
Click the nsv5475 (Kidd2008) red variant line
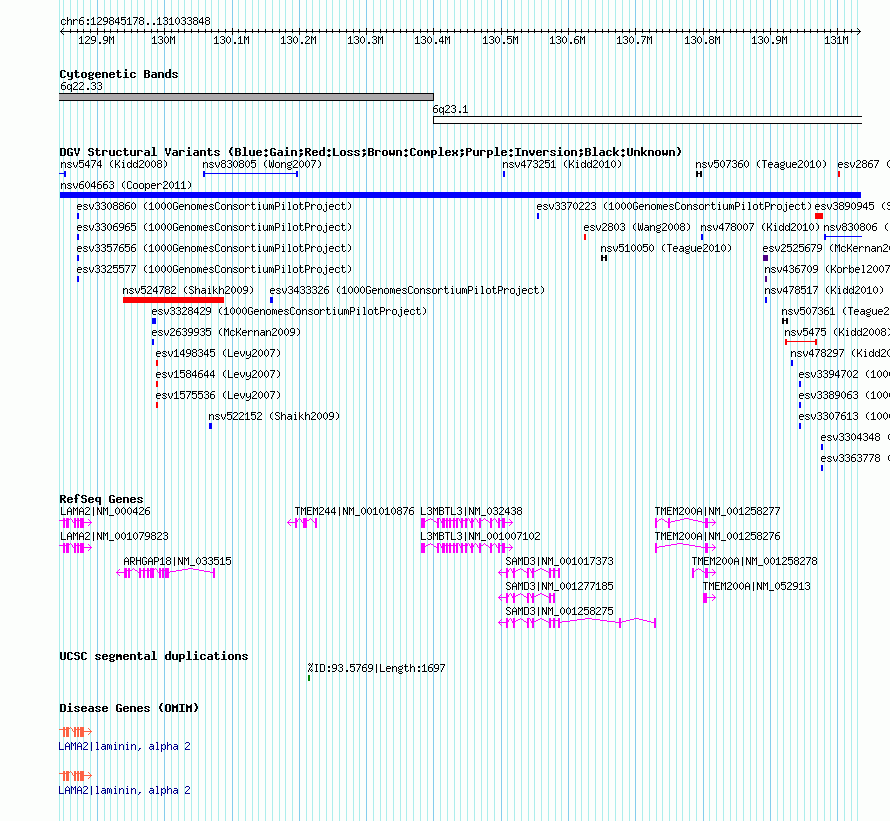801,342
